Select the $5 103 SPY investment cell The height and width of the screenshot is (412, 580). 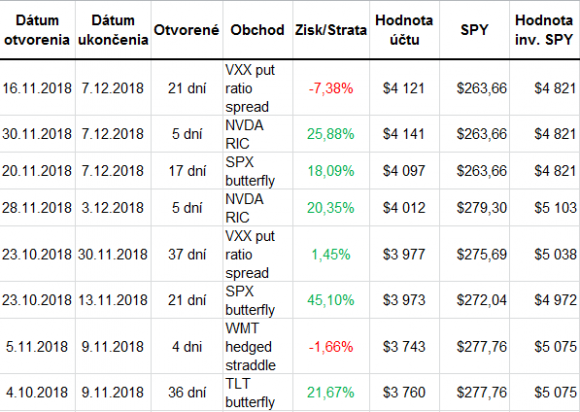pyautogui.click(x=544, y=207)
